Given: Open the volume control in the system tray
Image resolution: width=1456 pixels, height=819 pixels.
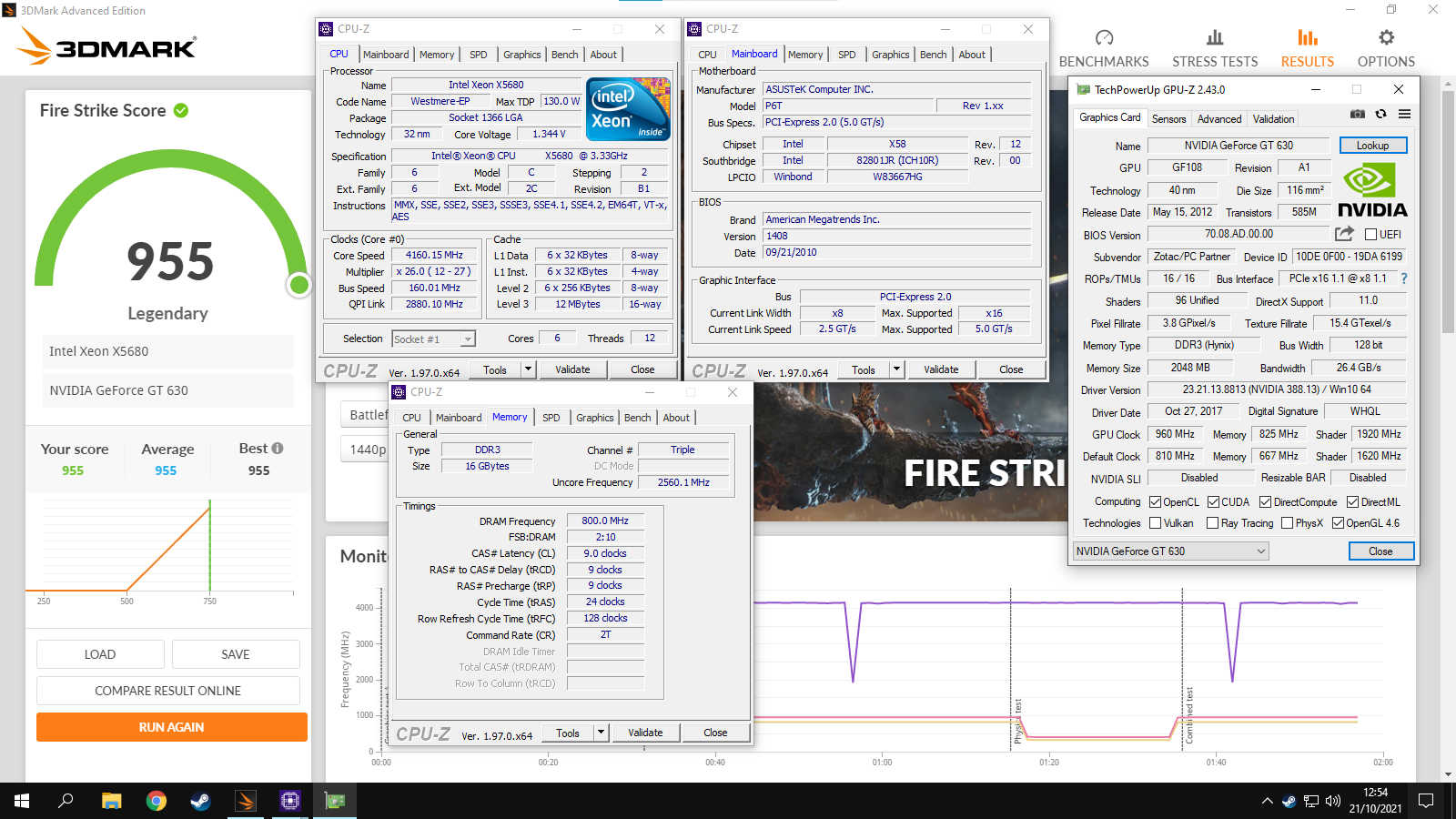Looking at the screenshot, I should (1333, 801).
